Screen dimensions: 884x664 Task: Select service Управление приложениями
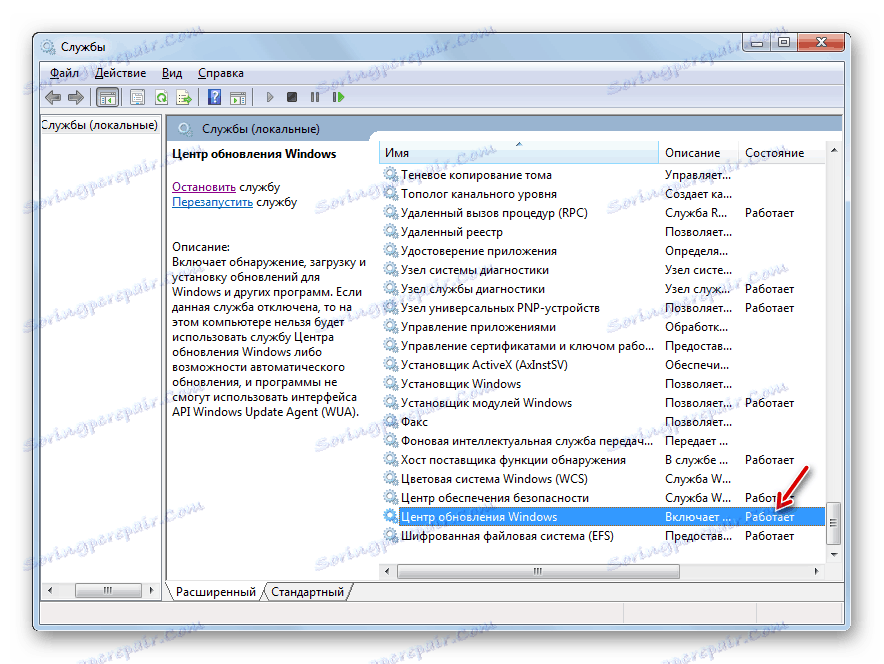(x=603, y=327)
